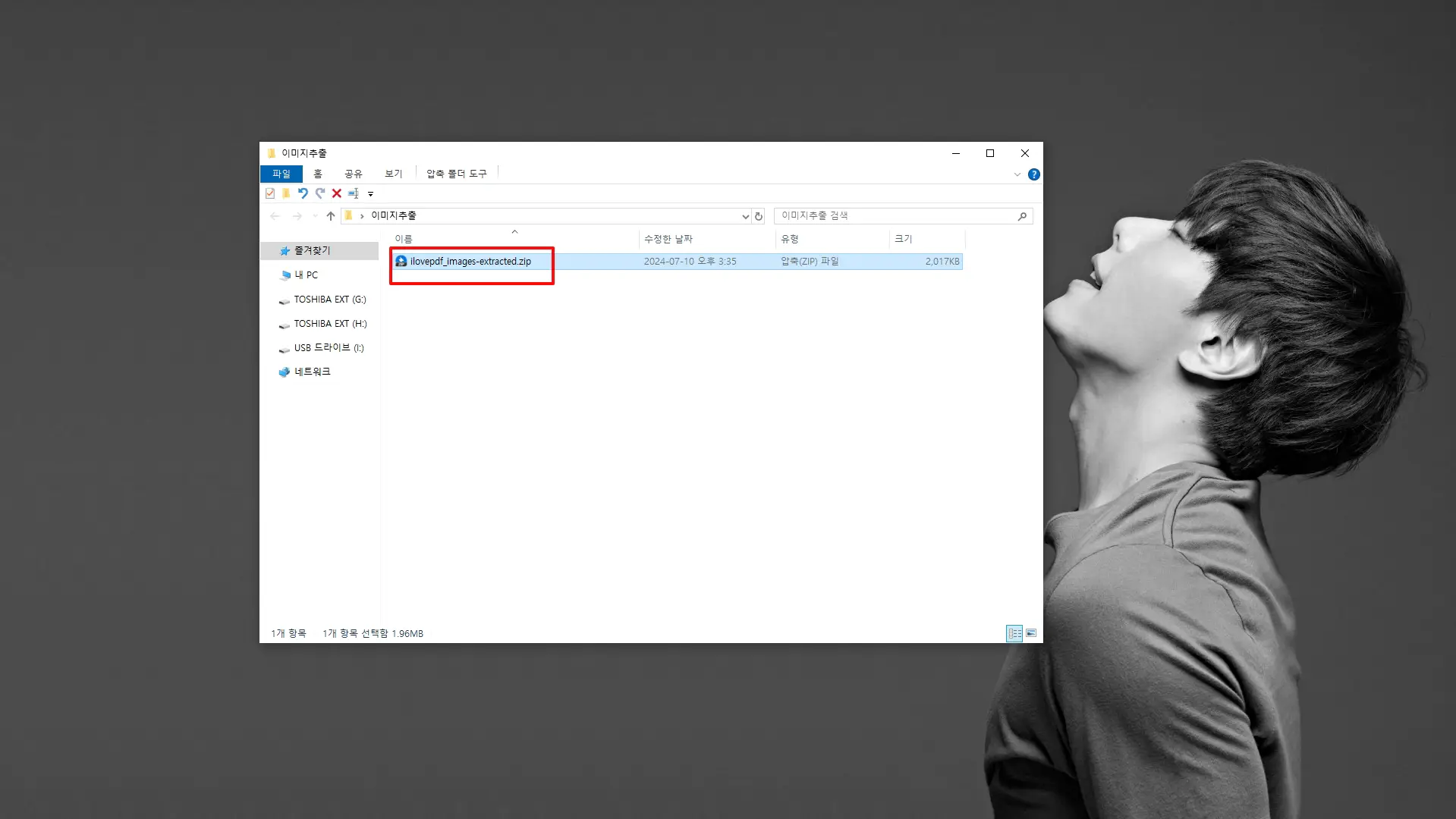Open the Recent locations dropdown arrow

point(315,216)
